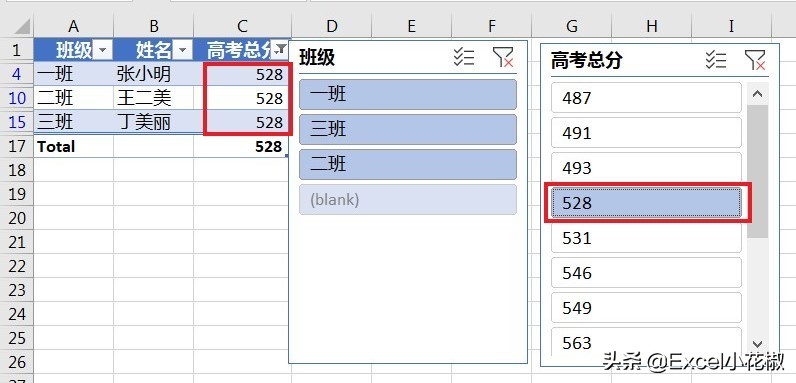Select 491 in score slicer

click(x=646, y=133)
